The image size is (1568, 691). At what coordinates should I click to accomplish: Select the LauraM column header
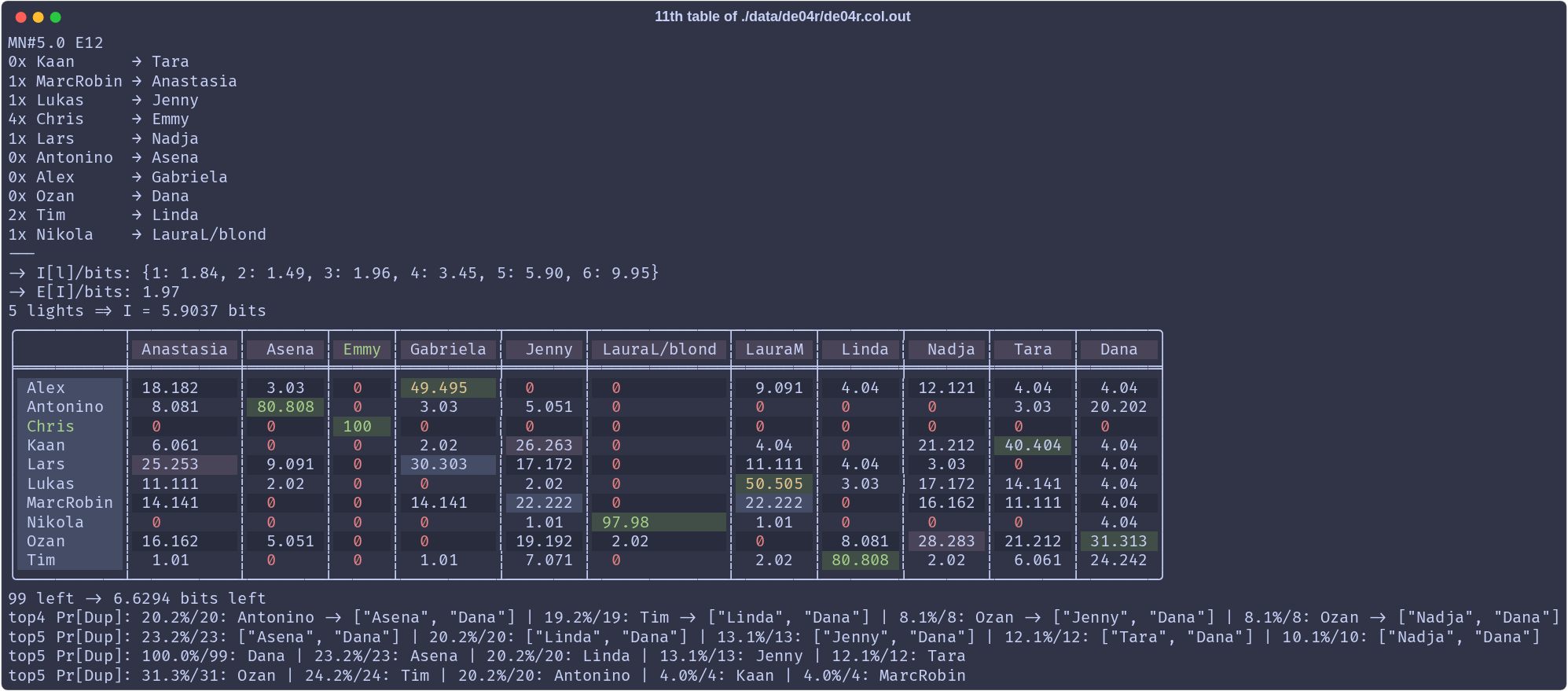774,349
